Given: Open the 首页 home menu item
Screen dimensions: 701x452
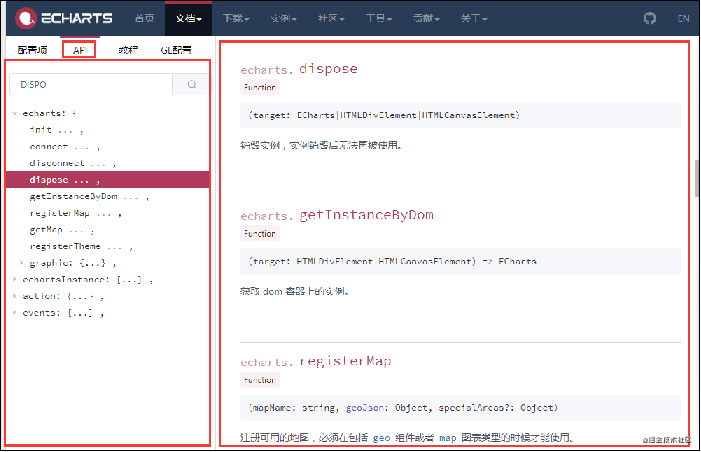Looking at the screenshot, I should (144, 18).
